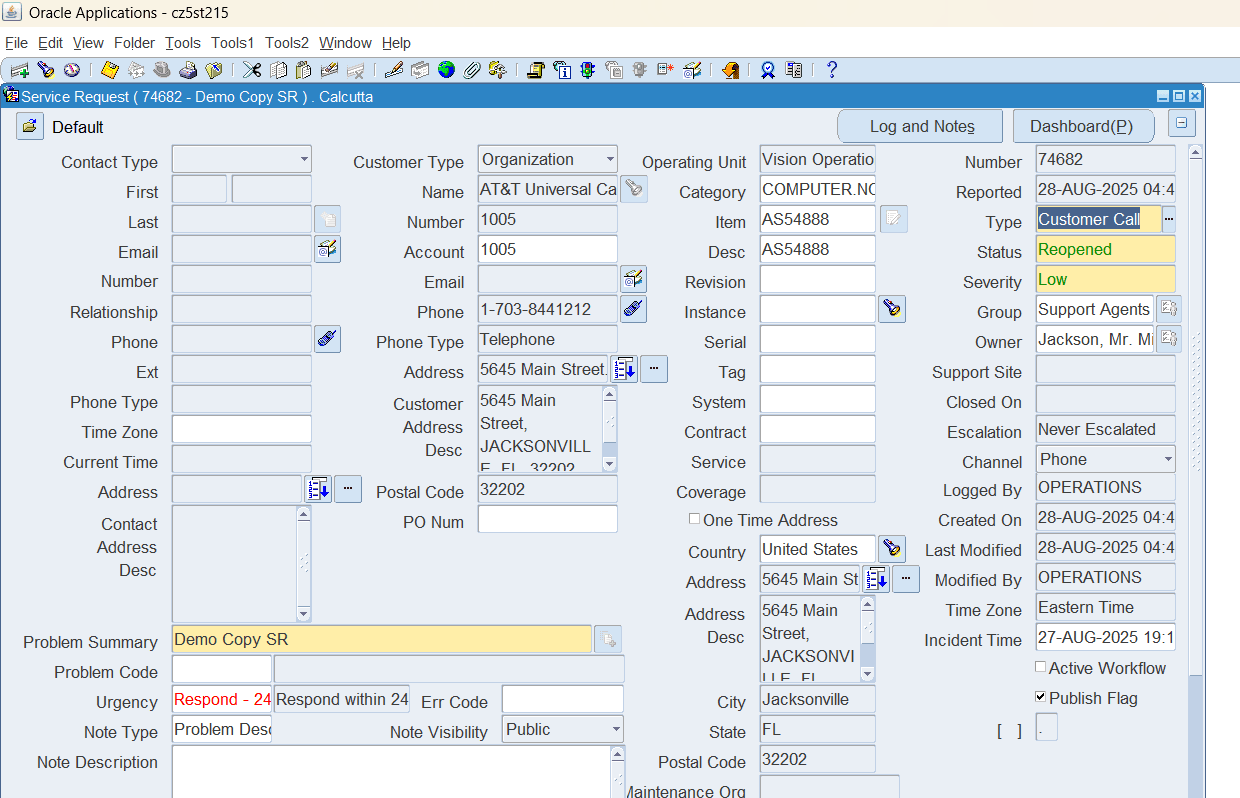
Task: Click the Dashboard(P) button
Action: point(1082,126)
